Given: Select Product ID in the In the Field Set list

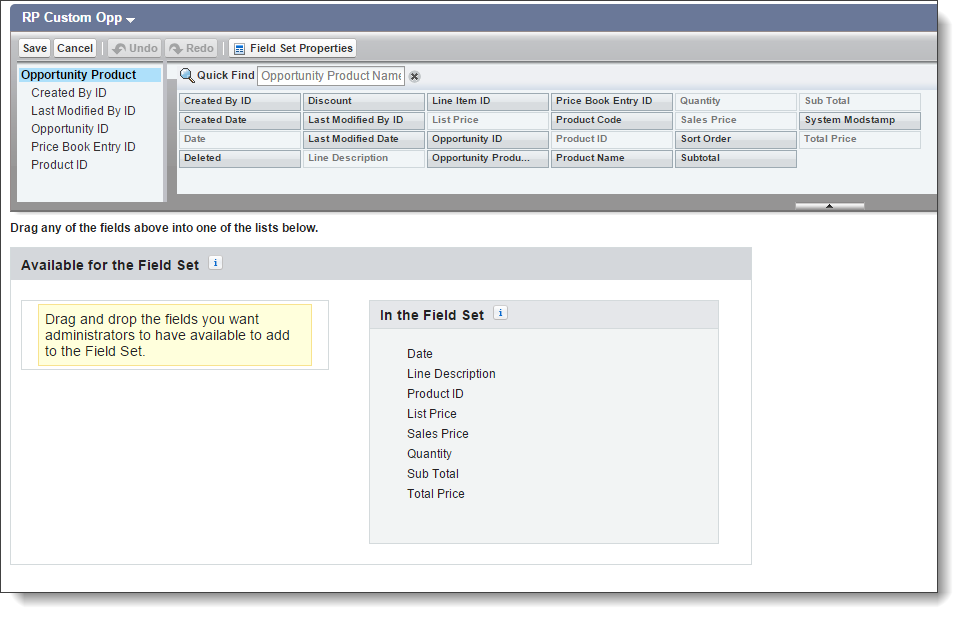Looking at the screenshot, I should pyautogui.click(x=435, y=394).
